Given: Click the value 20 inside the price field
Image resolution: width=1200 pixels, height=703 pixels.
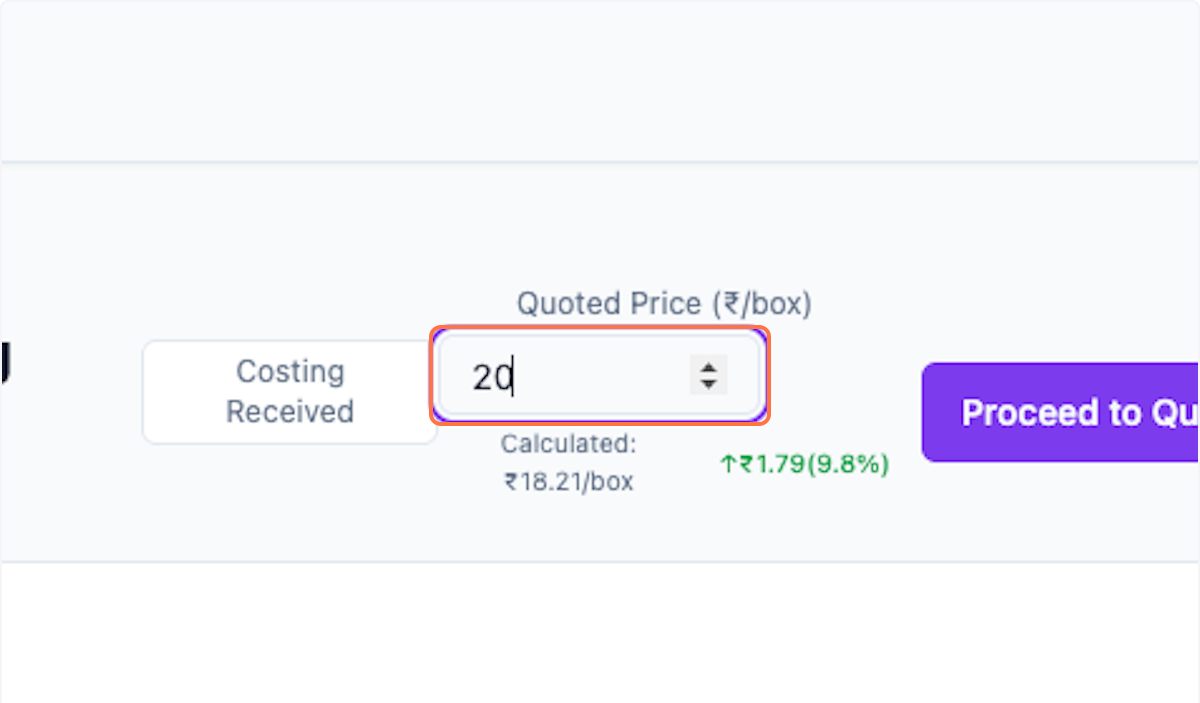Looking at the screenshot, I should [x=491, y=377].
